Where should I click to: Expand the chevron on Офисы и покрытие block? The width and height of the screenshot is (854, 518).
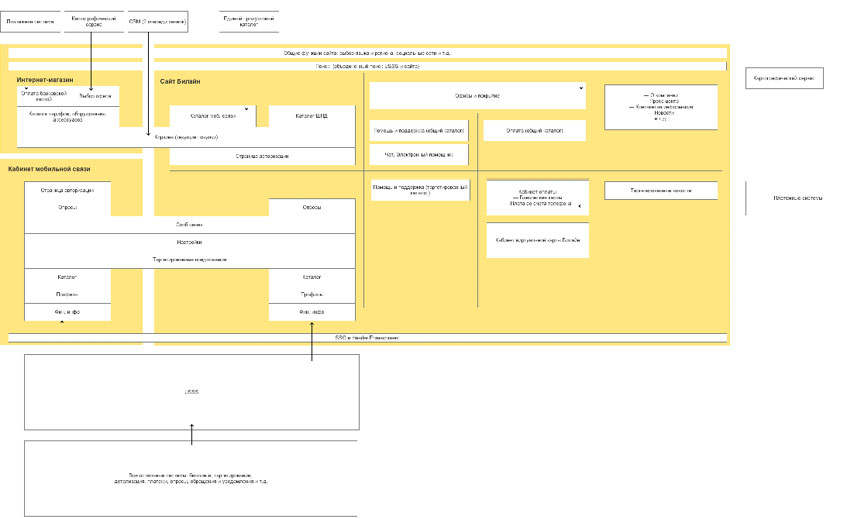coord(580,88)
